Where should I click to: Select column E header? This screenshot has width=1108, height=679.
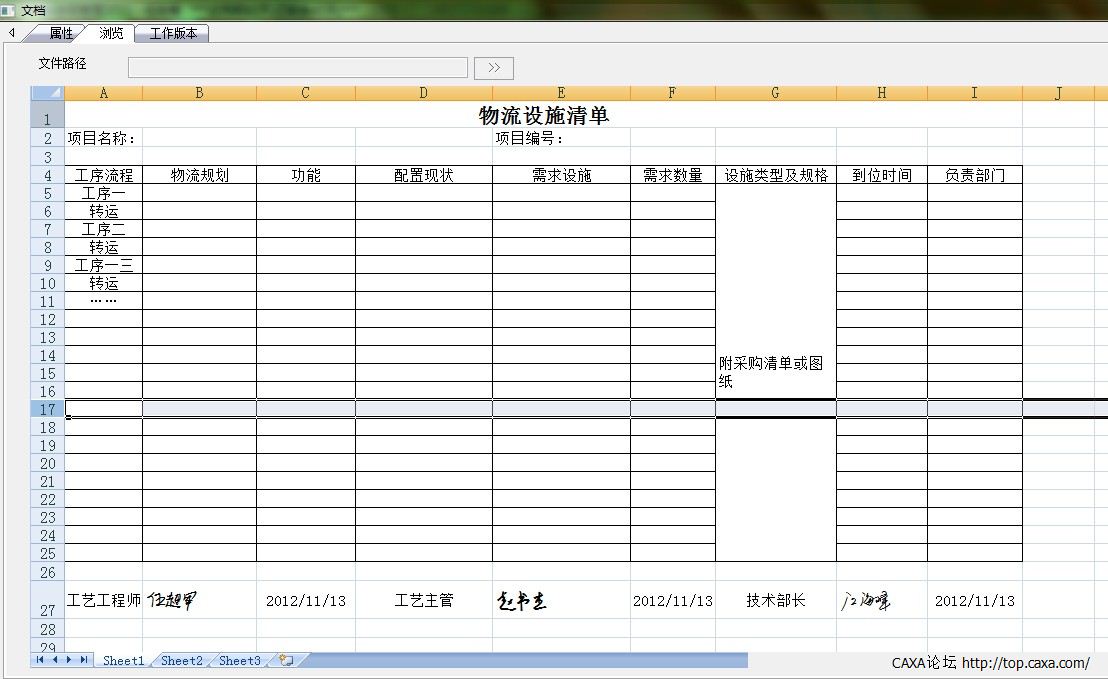point(560,93)
